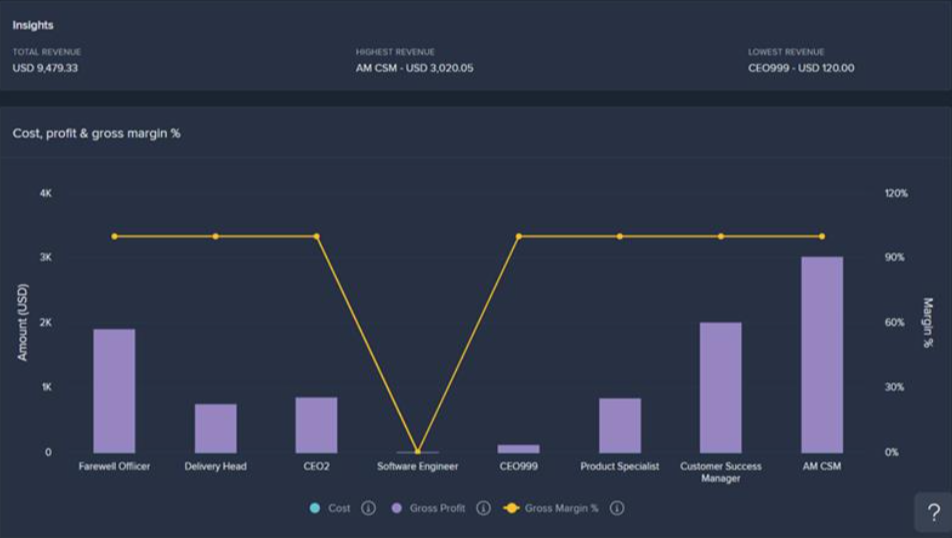
Task: Click the Farewell Officer bar
Action: 114,391
